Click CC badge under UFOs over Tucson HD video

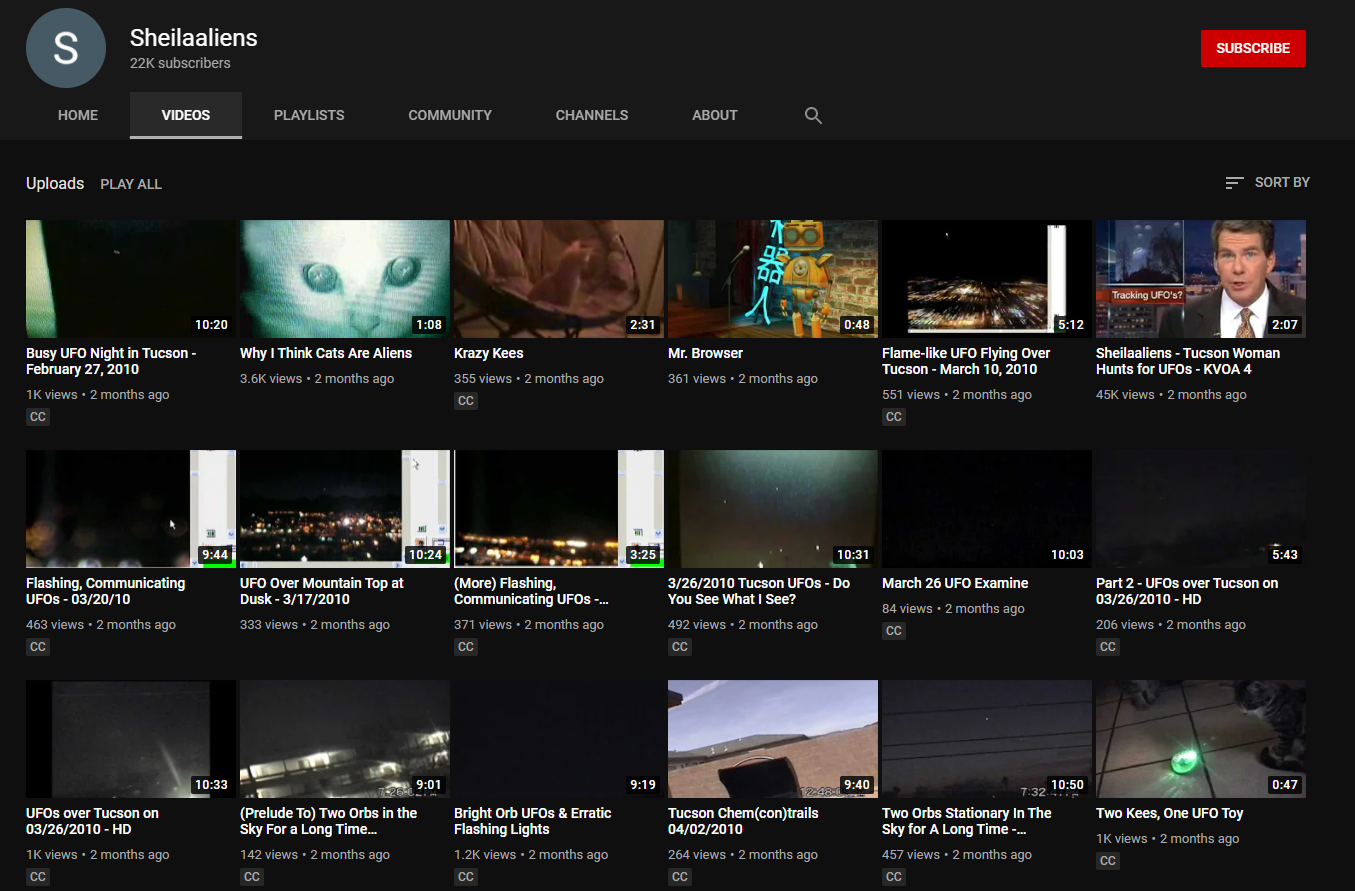[38, 877]
